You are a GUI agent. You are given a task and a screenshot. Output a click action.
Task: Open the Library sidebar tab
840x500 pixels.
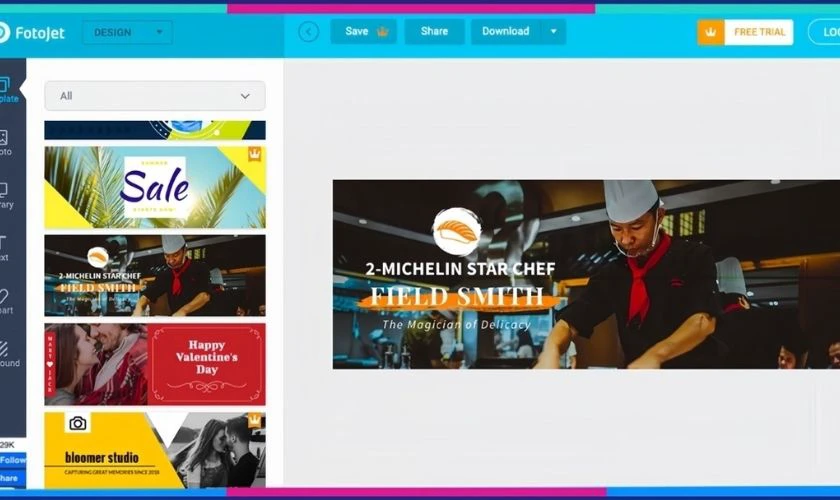pyautogui.click(x=5, y=196)
